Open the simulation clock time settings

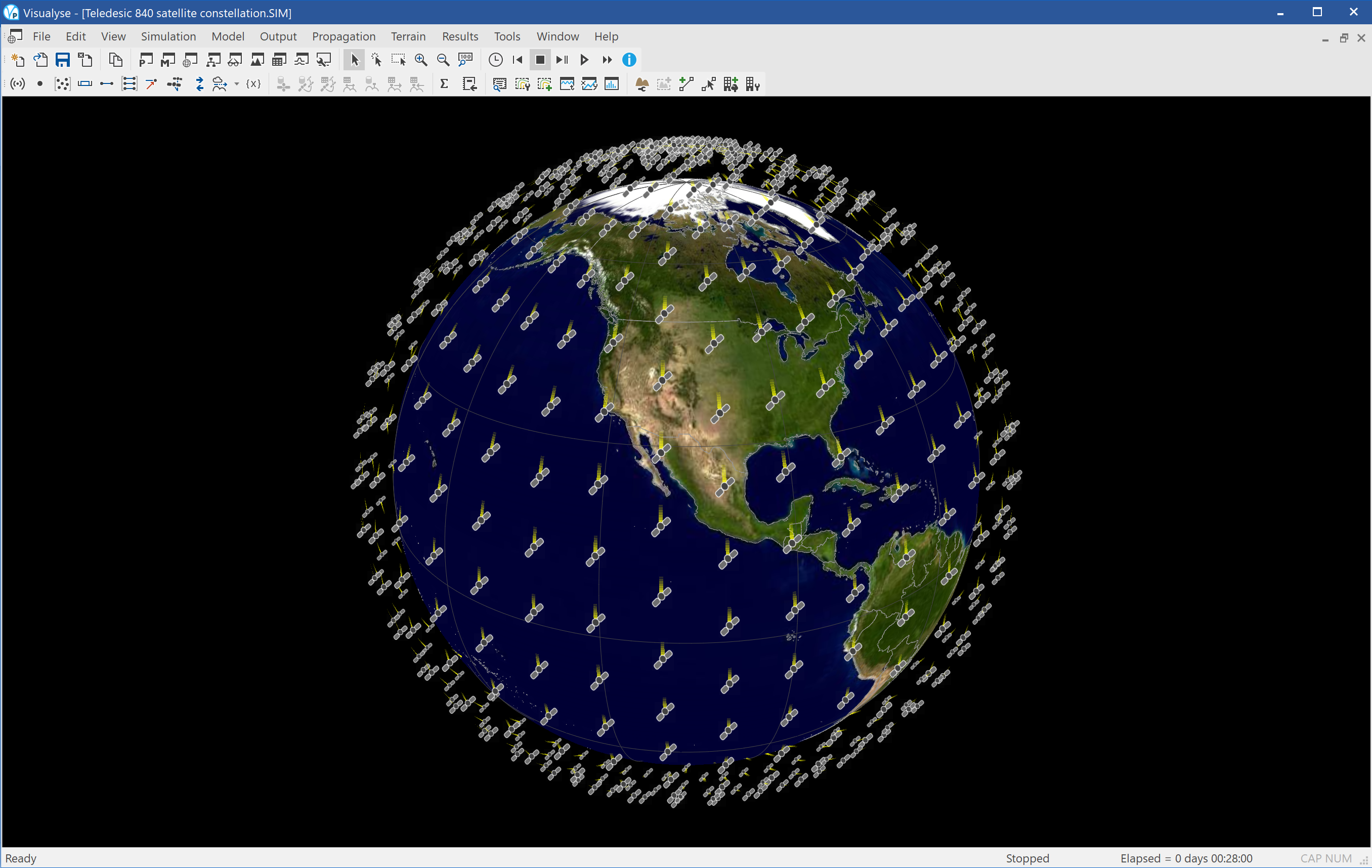click(x=496, y=60)
